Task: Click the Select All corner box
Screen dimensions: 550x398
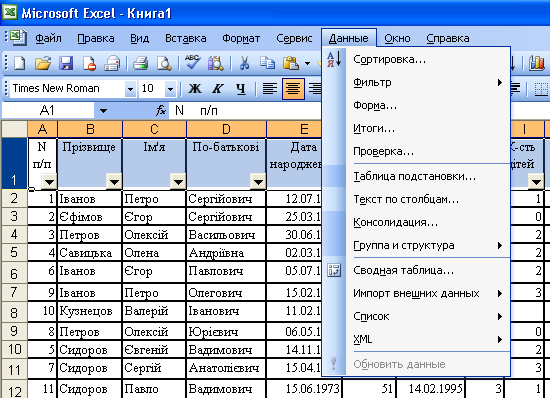Action: click(x=14, y=129)
